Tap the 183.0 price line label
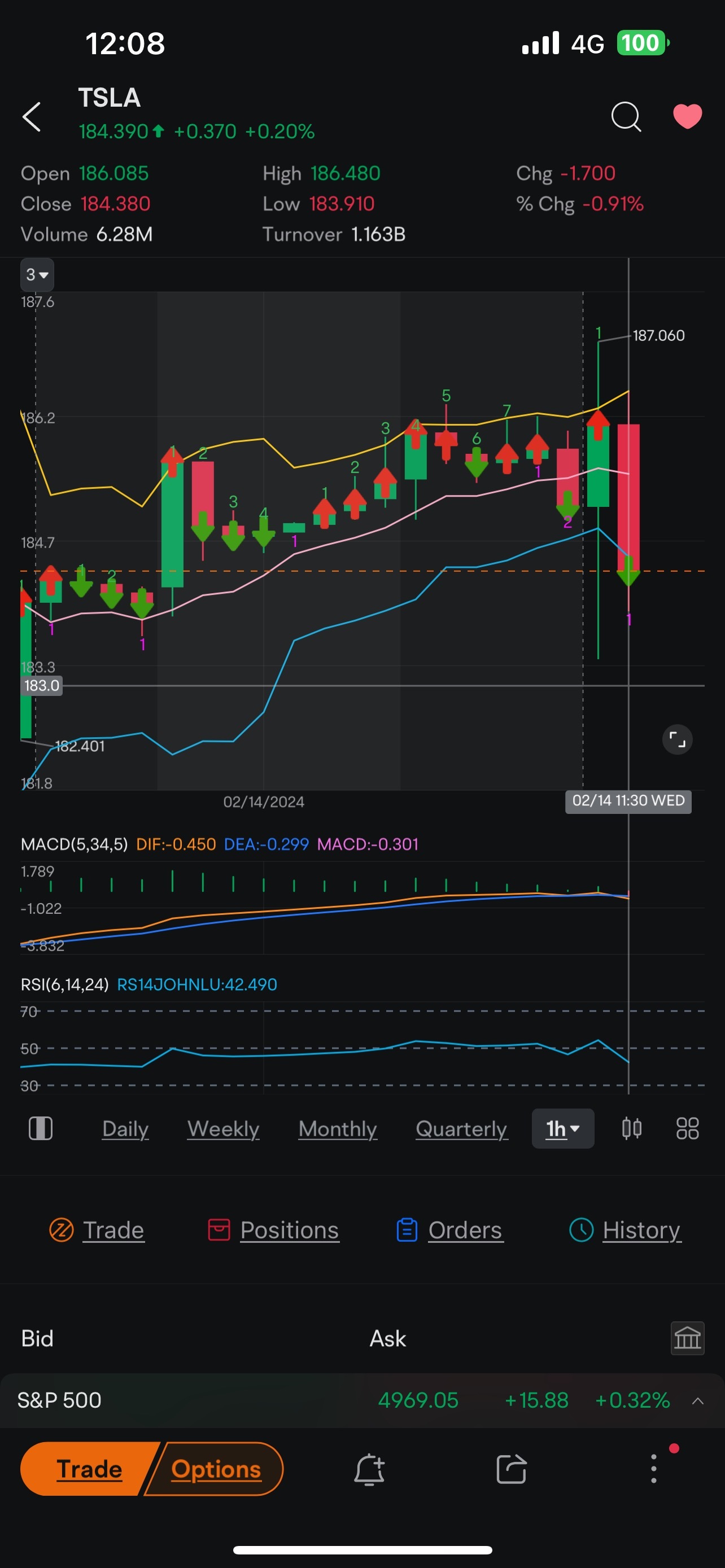The height and width of the screenshot is (1568, 725). pos(41,685)
